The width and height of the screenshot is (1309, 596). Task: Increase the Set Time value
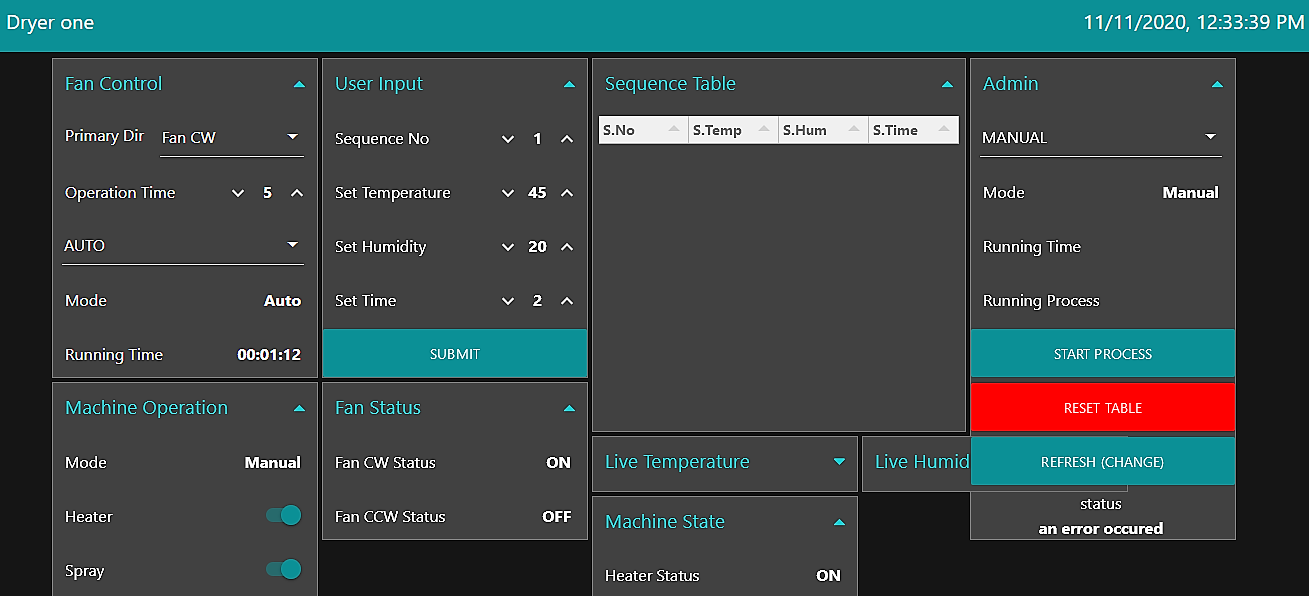[567, 301]
